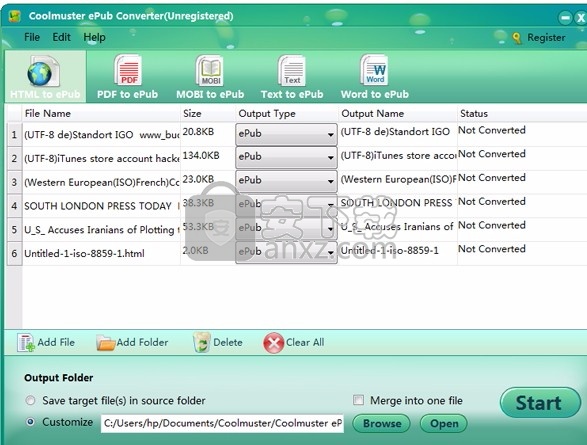The width and height of the screenshot is (587, 445).
Task: Minimize the Coolmuster window
Action: coord(565,18)
